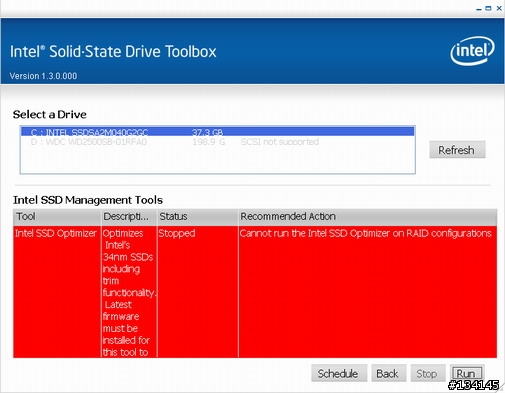Click the 'SCSI not supported' text
Screen dimensions: 505x393
280,142
